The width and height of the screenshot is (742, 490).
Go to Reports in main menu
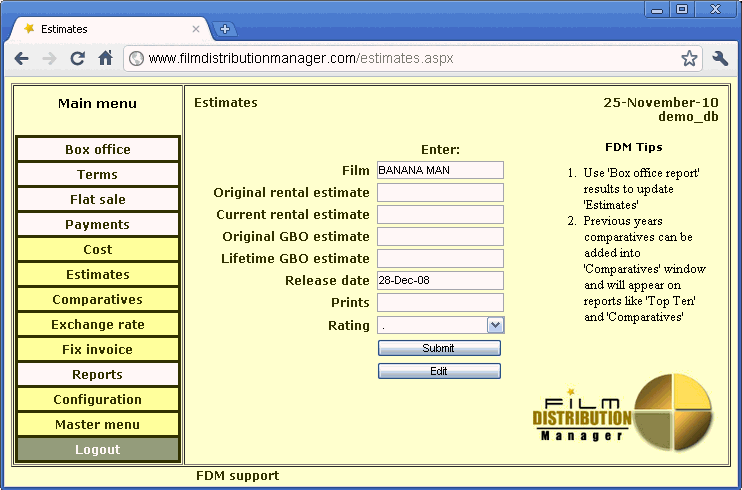[x=98, y=375]
